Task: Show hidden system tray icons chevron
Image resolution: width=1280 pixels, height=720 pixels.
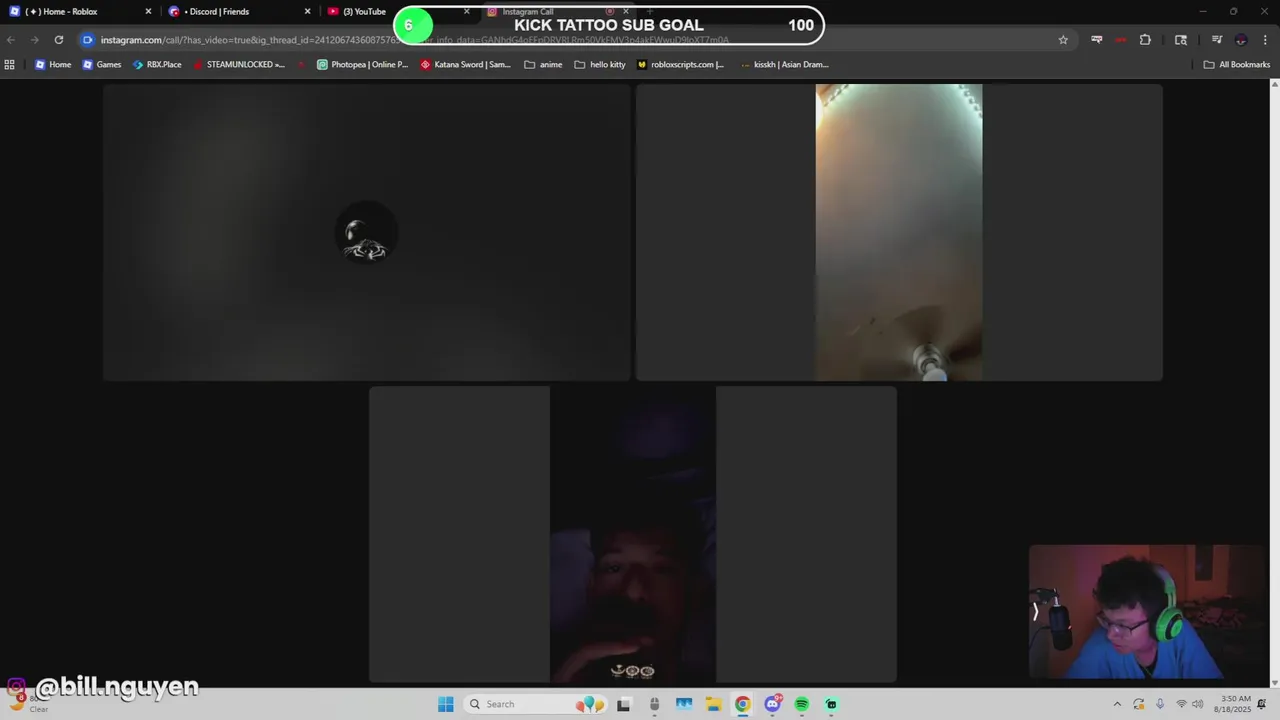Action: [x=1117, y=704]
